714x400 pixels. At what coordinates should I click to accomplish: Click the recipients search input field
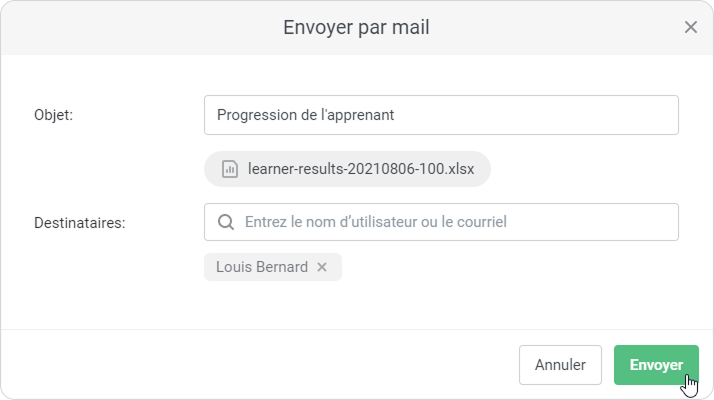pyautogui.click(x=450, y=222)
